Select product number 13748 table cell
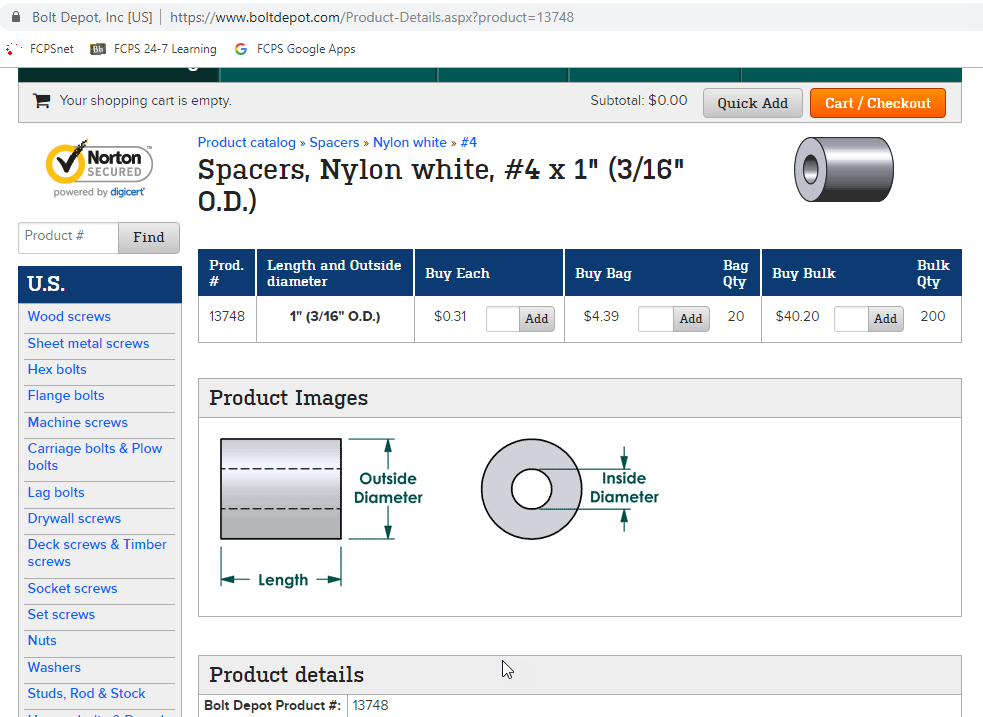This screenshot has width=983, height=717. (x=227, y=317)
